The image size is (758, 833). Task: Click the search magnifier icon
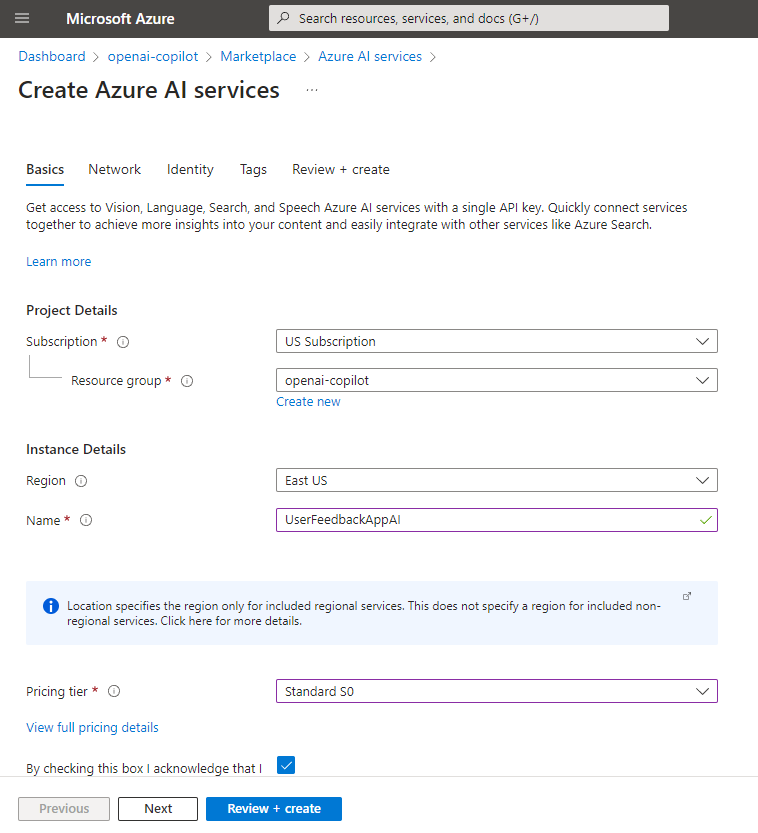284,18
